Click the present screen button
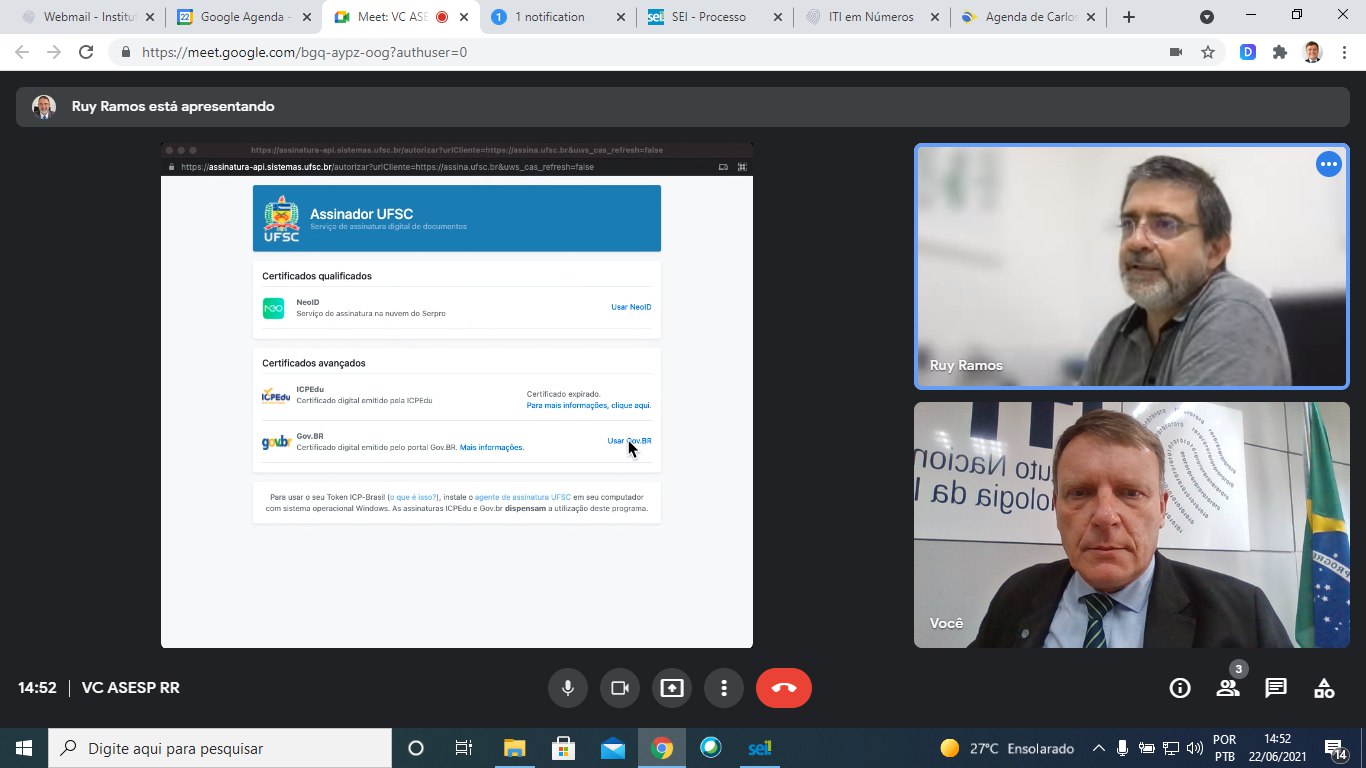 672,688
